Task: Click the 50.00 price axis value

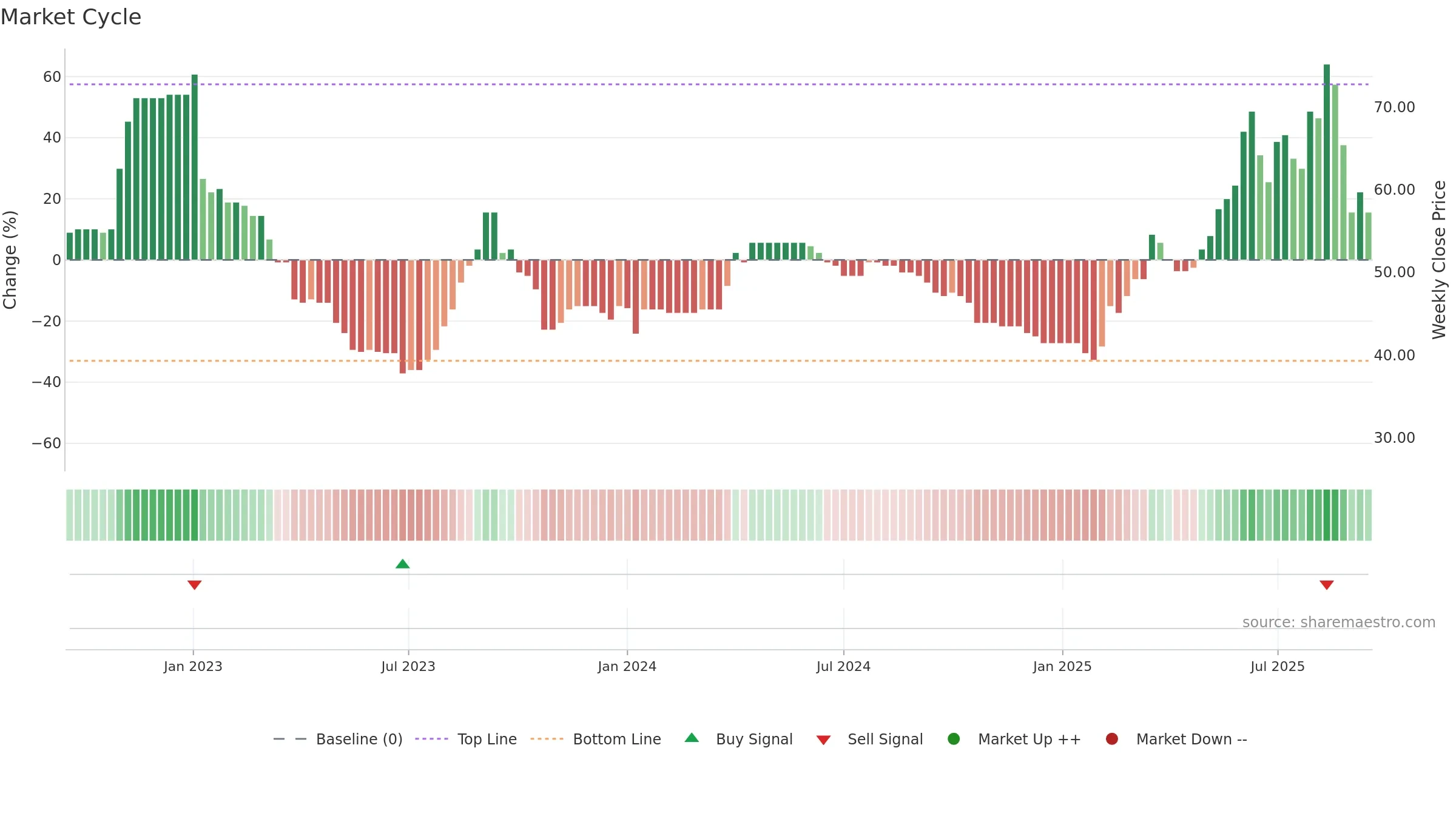Action: [x=1394, y=272]
